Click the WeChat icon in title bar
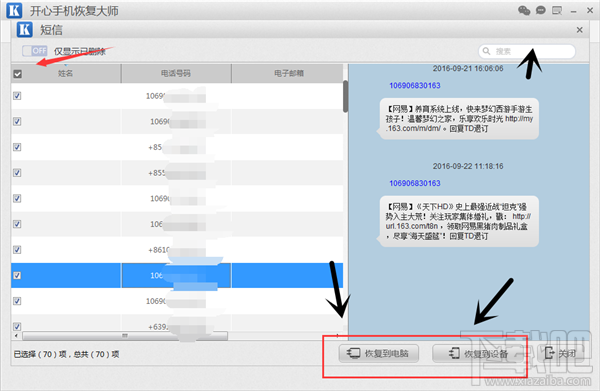 click(524, 10)
